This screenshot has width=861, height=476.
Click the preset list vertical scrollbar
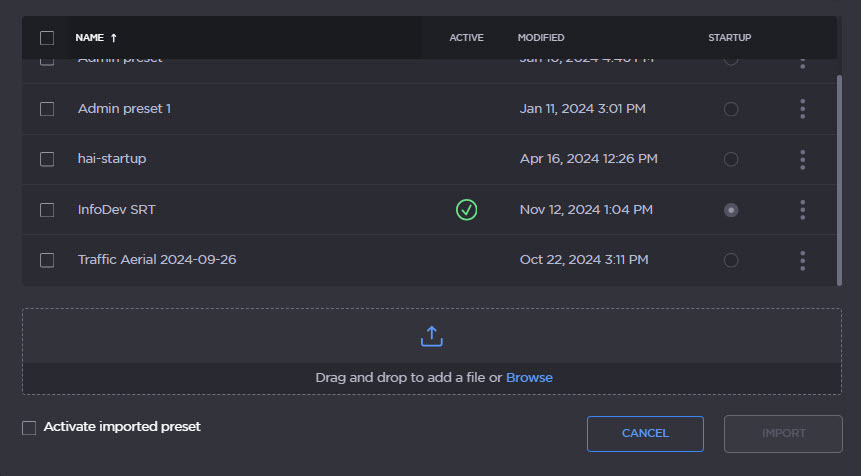coord(839,180)
